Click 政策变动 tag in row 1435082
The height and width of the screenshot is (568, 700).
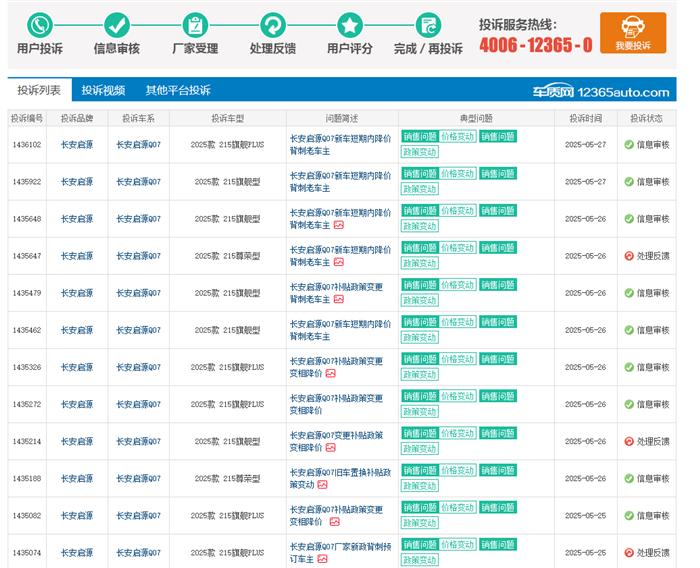coord(420,523)
